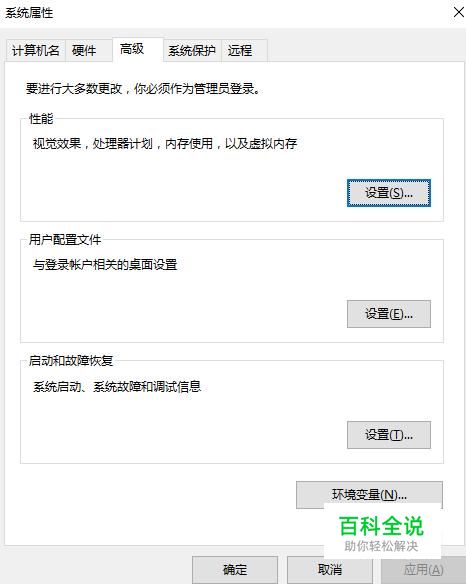Switch to the 计算机名 tab

coord(36,50)
